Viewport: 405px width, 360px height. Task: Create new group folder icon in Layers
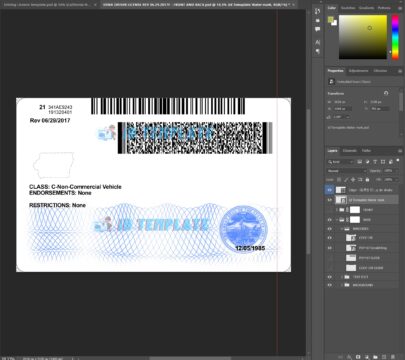[x=375, y=357]
